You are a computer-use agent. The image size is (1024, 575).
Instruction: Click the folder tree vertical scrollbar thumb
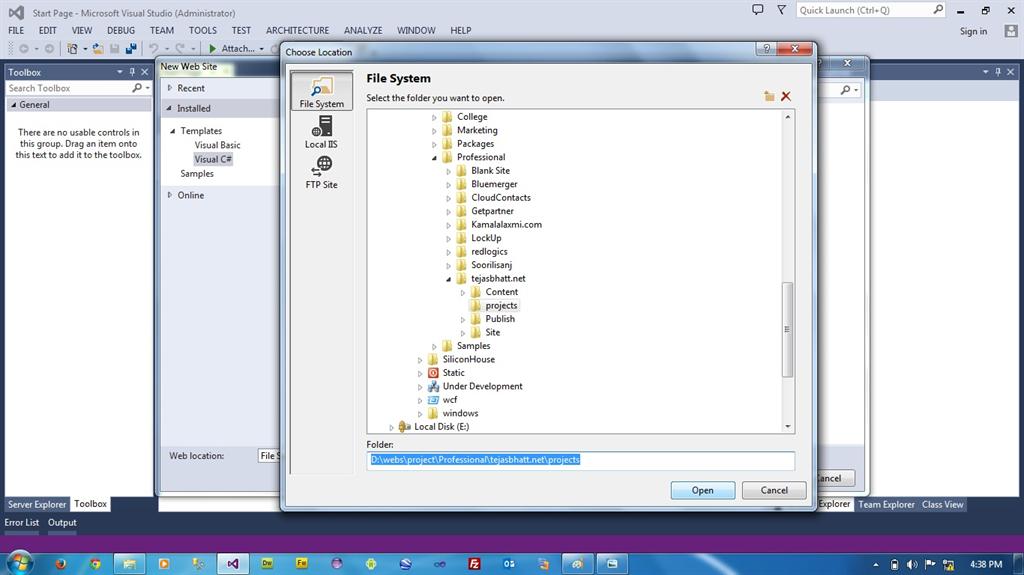[787, 329]
